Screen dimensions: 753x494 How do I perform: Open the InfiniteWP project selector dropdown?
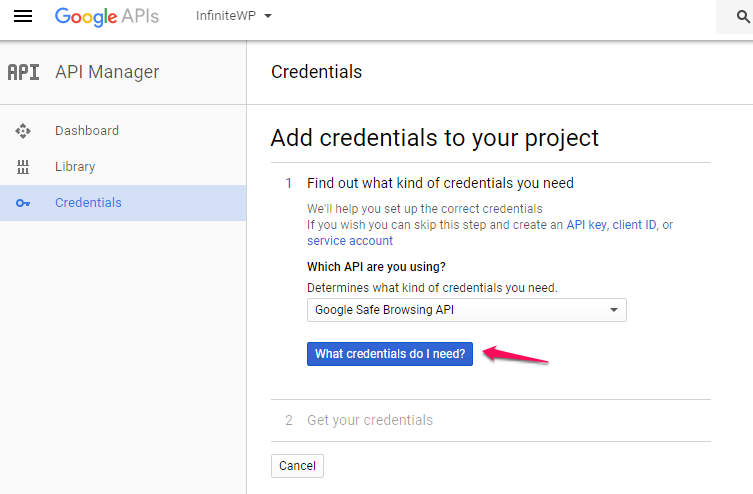pyautogui.click(x=234, y=16)
